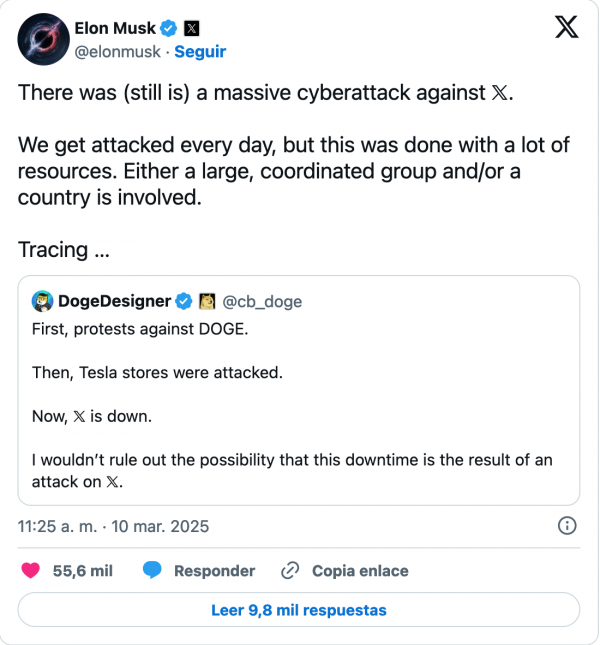Open the @cb_doge handle

coord(261,301)
